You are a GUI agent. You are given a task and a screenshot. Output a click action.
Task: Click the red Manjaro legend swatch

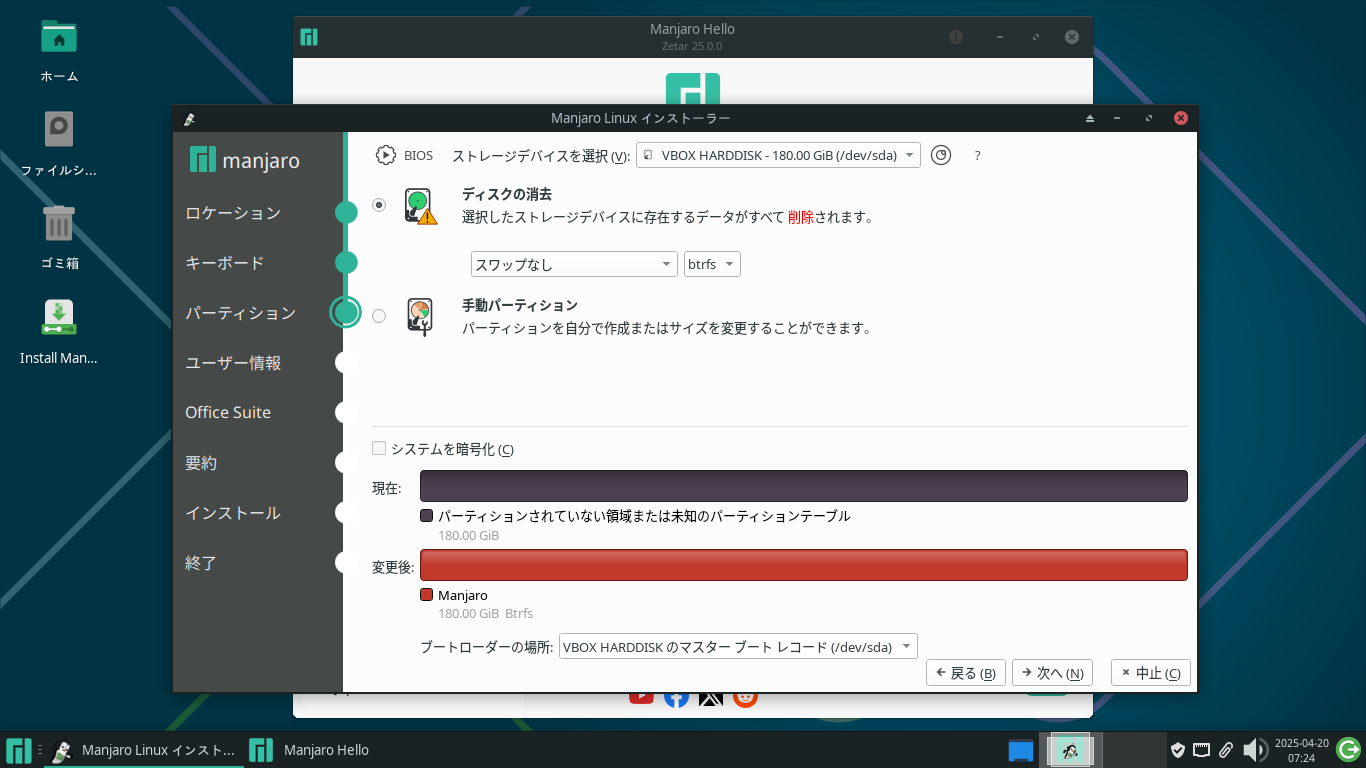[x=427, y=595]
